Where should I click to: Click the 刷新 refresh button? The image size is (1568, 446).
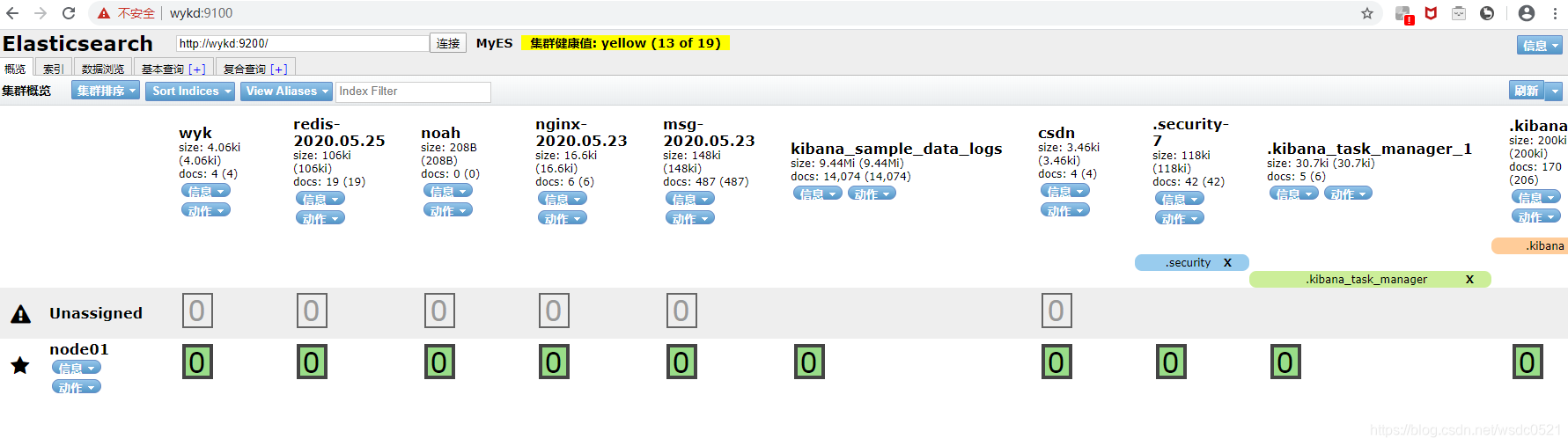tap(1527, 91)
